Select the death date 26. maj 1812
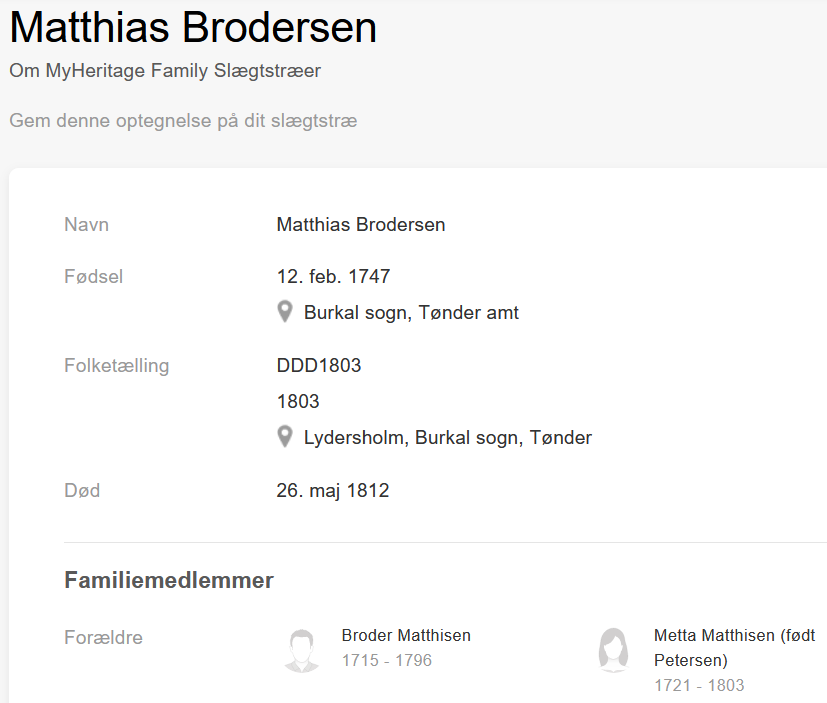This screenshot has width=827, height=703. pyautogui.click(x=333, y=491)
